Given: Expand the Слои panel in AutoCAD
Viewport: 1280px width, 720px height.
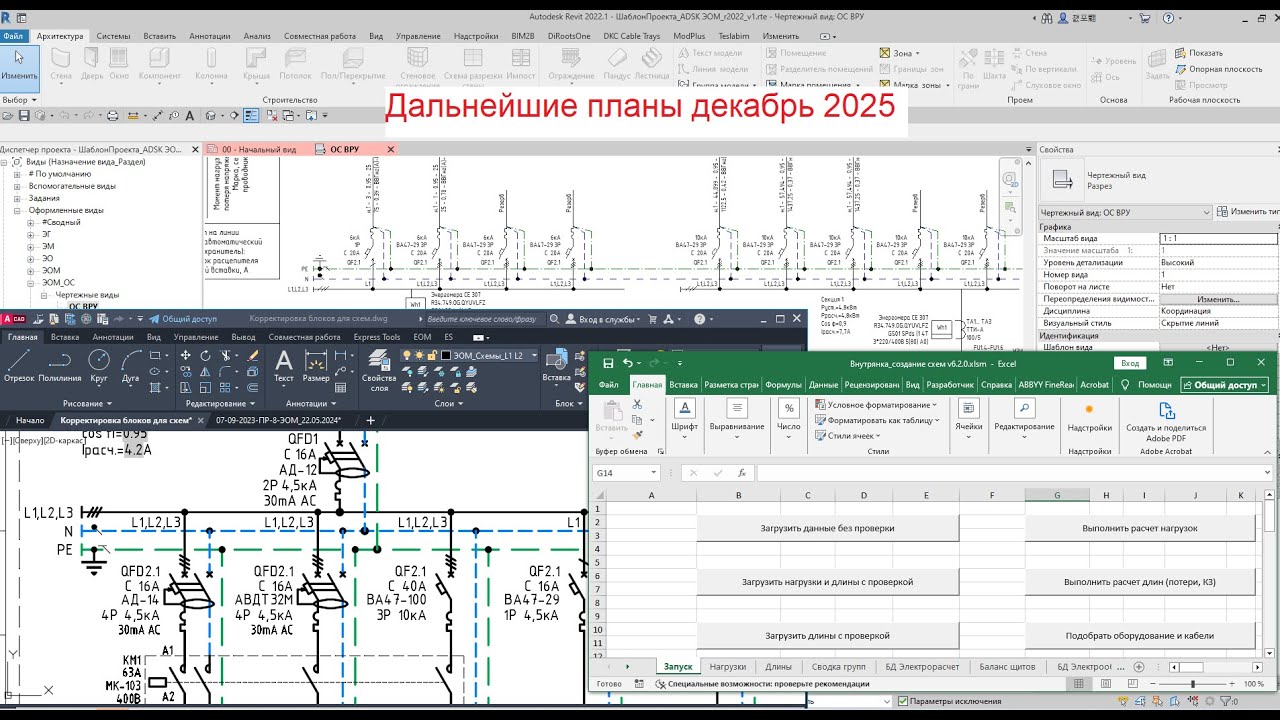Looking at the screenshot, I should pos(449,404).
